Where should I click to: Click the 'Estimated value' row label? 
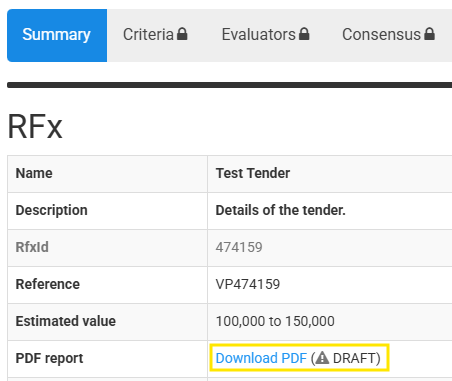pyautogui.click(x=66, y=321)
